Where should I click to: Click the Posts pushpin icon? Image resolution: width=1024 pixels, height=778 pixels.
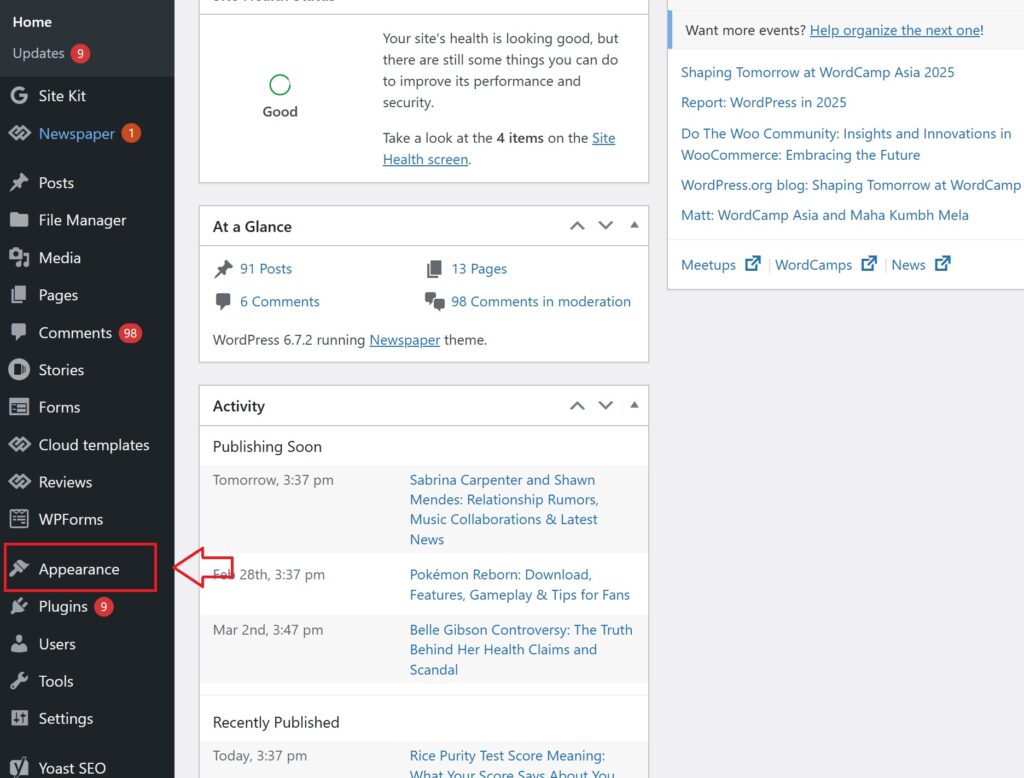click(x=19, y=183)
